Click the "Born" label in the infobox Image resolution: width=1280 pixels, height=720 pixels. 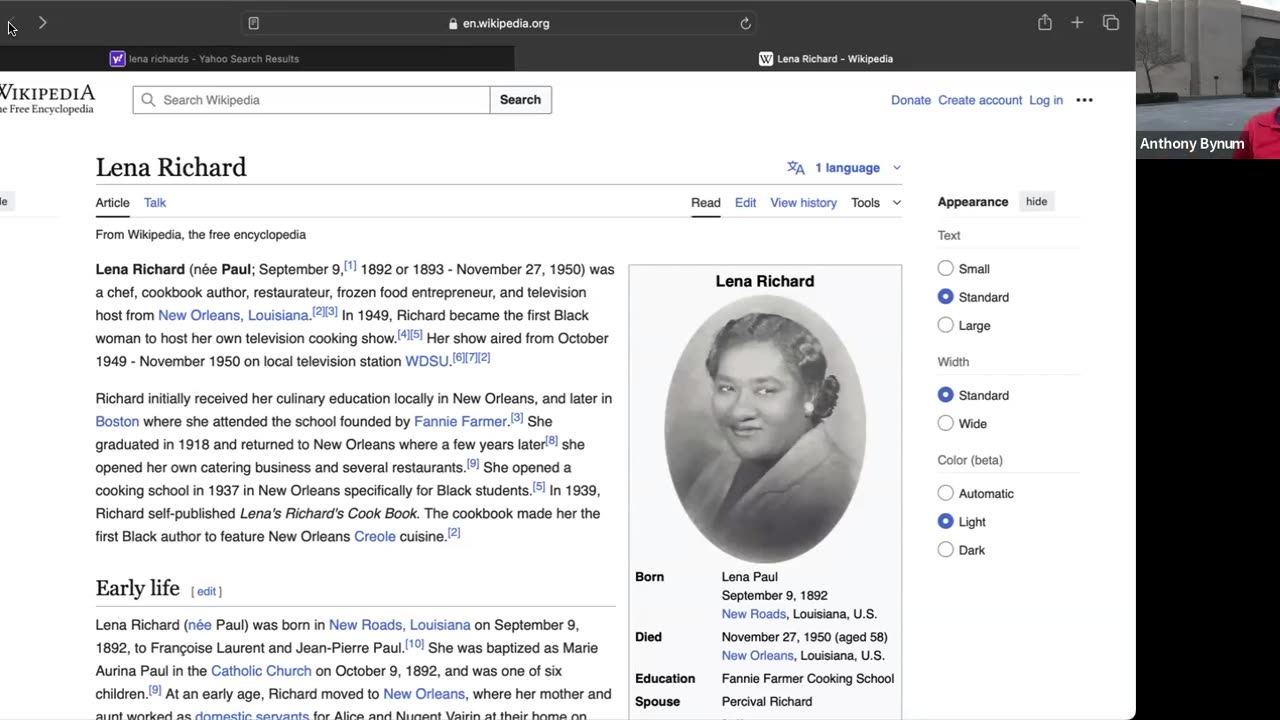(x=649, y=577)
